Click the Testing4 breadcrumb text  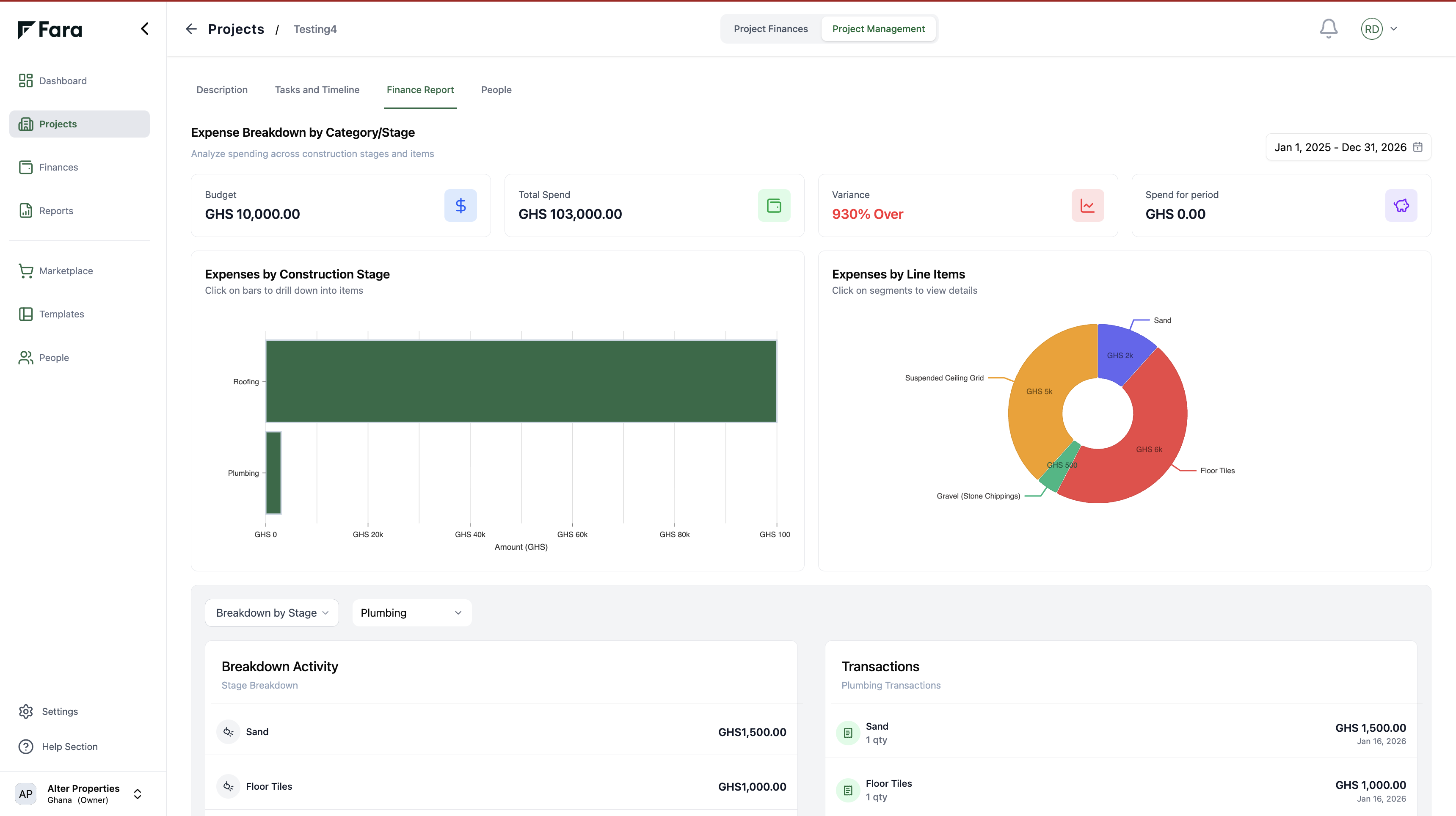coord(315,29)
